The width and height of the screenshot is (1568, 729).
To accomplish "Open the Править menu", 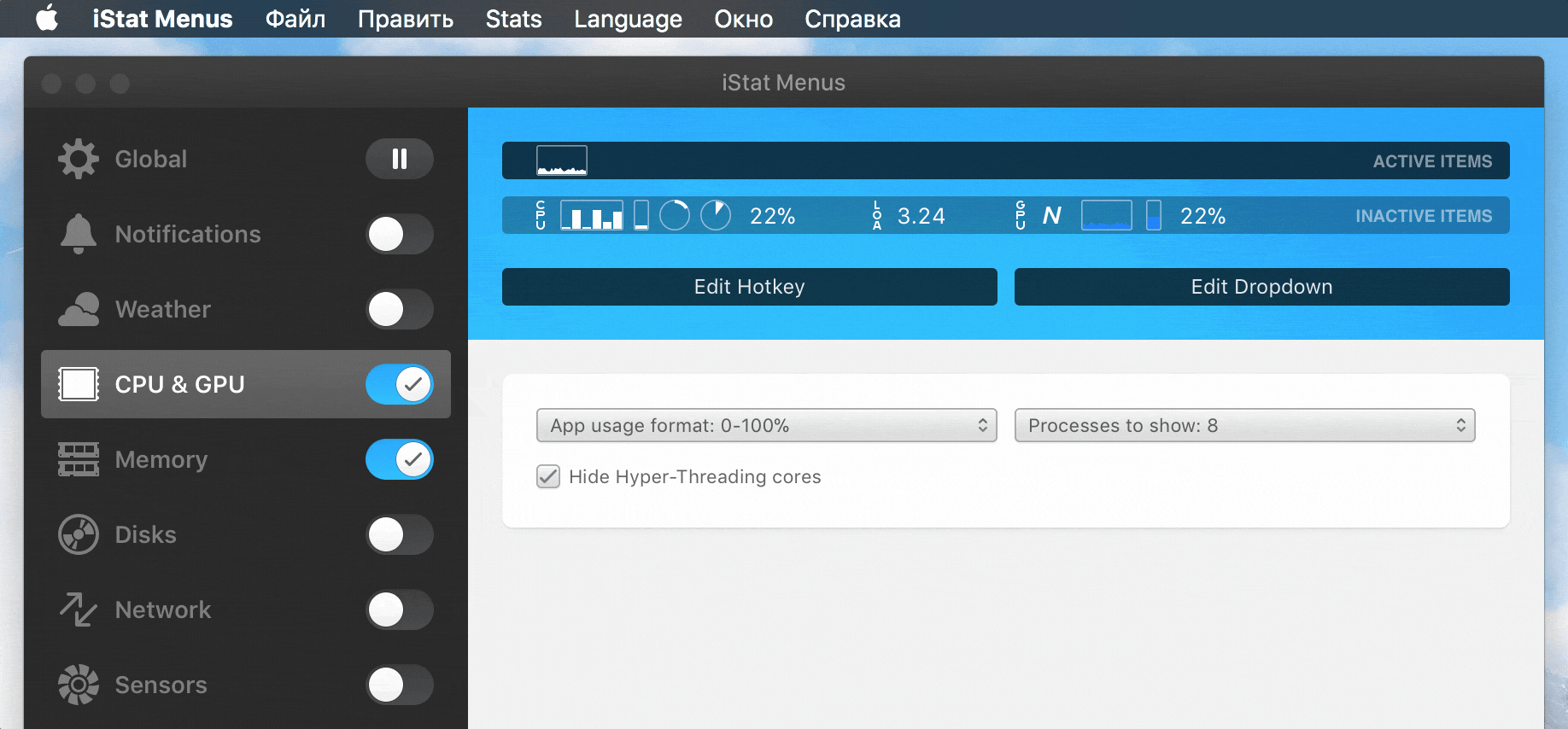I will pyautogui.click(x=406, y=19).
